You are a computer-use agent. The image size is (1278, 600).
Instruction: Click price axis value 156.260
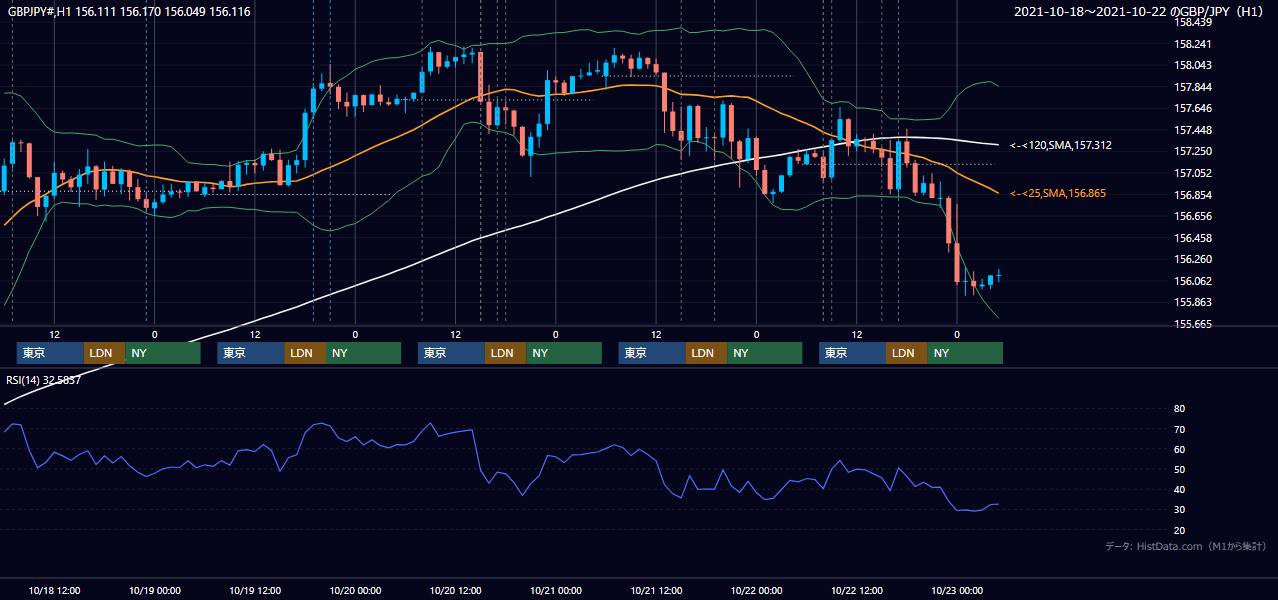[x=1193, y=259]
